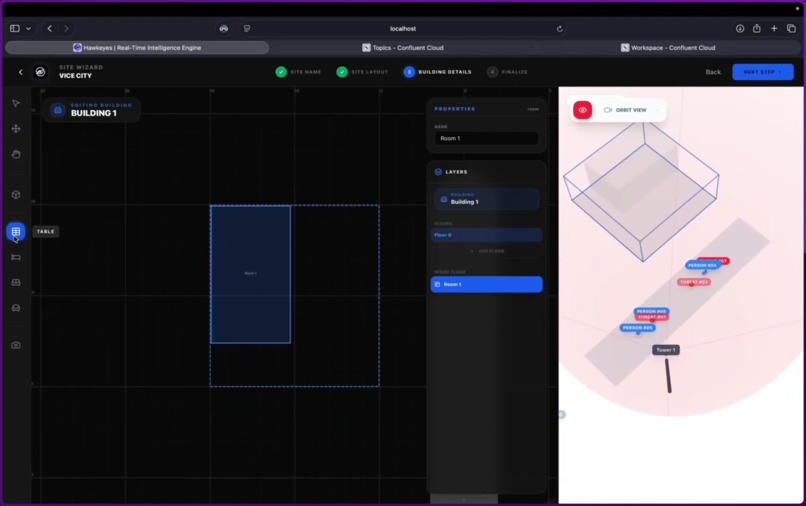
Task: Select the THREAT #03 marker
Action: [694, 282]
